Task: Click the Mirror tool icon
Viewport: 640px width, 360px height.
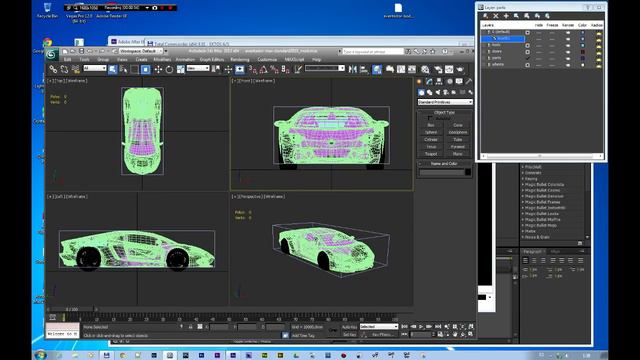Action: click(x=353, y=69)
